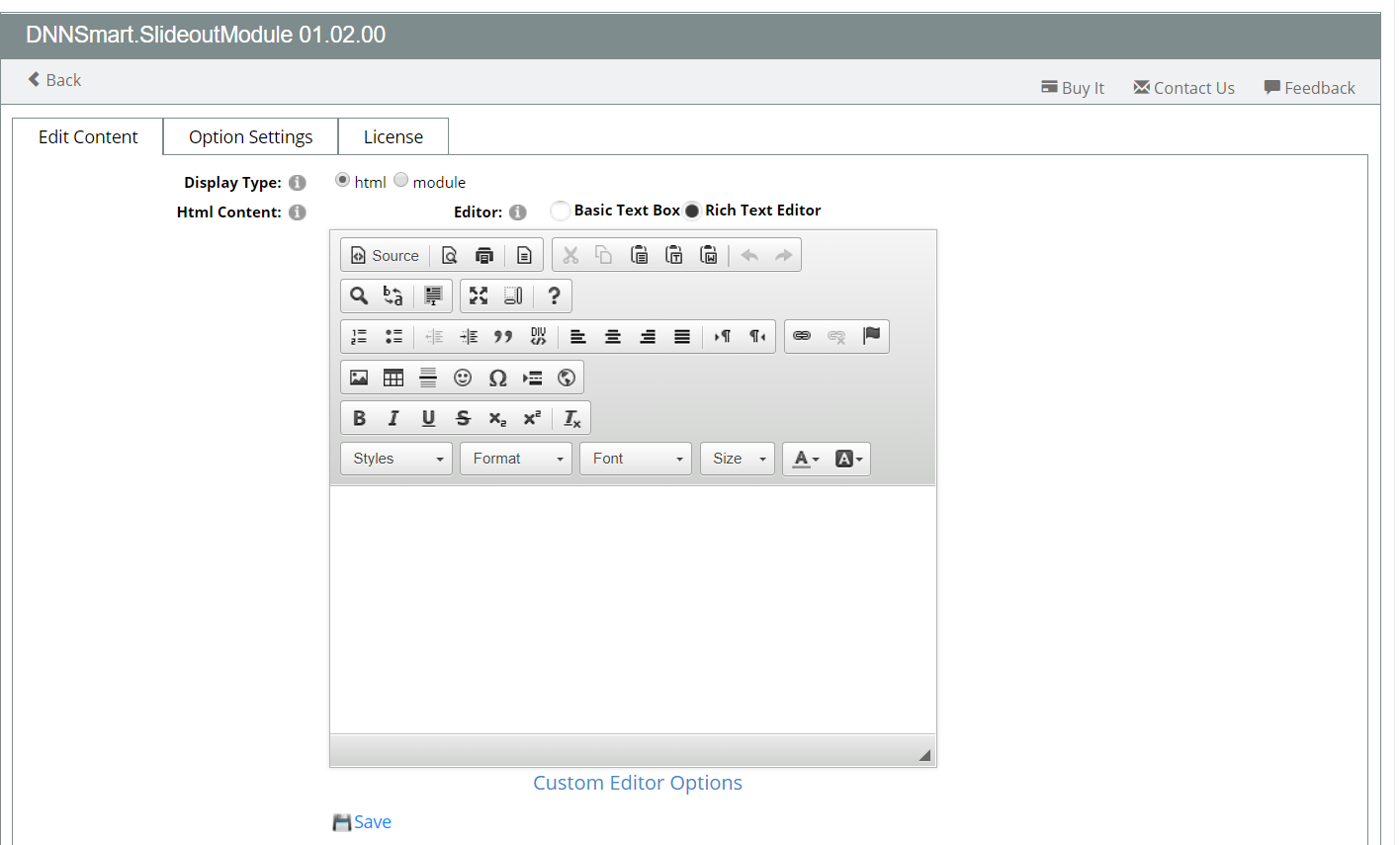Click Paste from Word icon
Screen dimensions: 1400x845
[x=709, y=255]
